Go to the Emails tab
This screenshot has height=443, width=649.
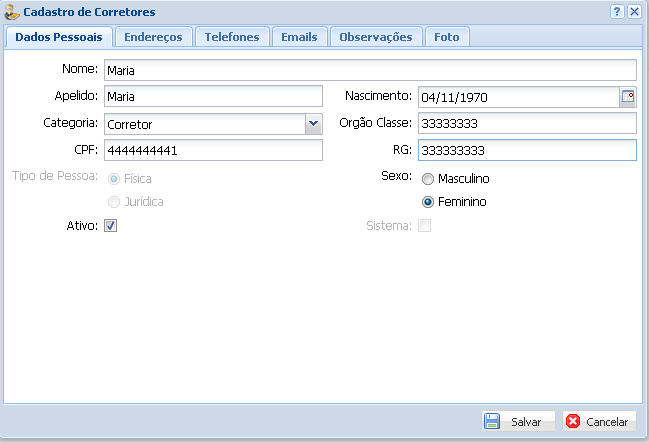(299, 37)
